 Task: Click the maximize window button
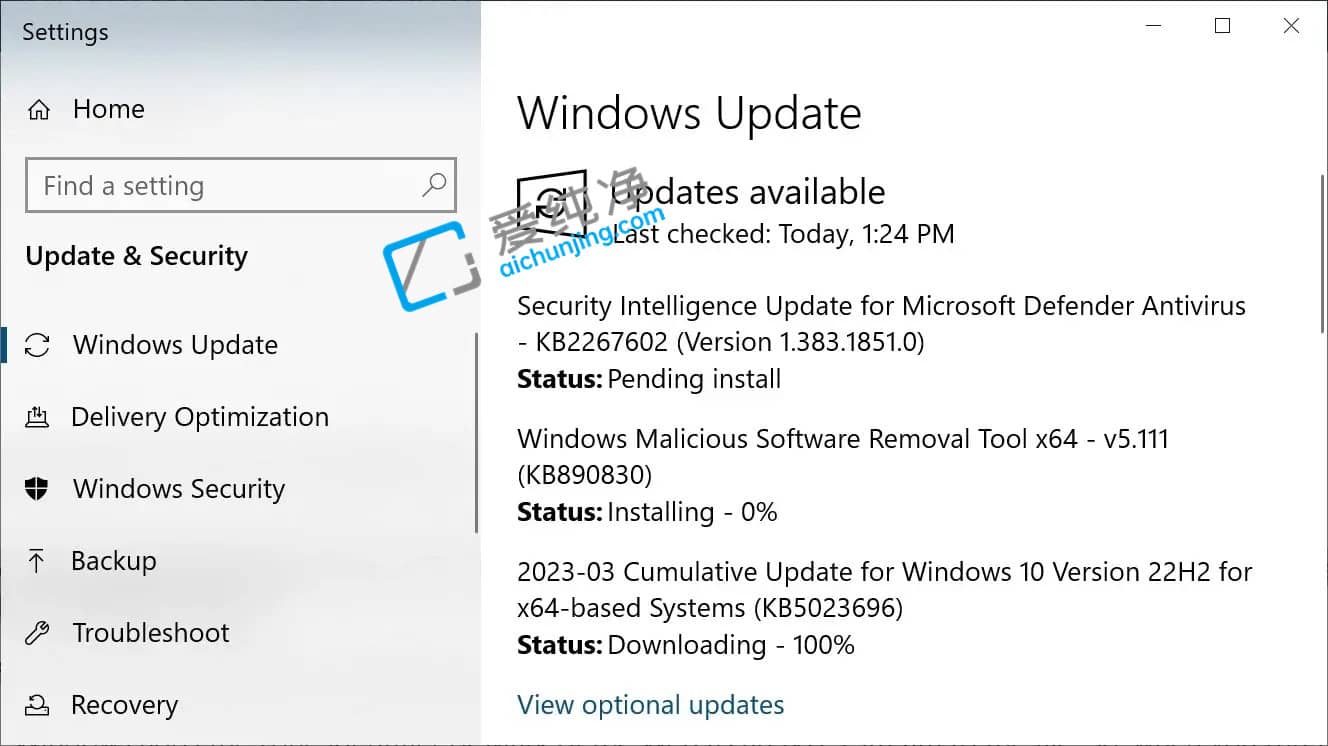pyautogui.click(x=1222, y=25)
